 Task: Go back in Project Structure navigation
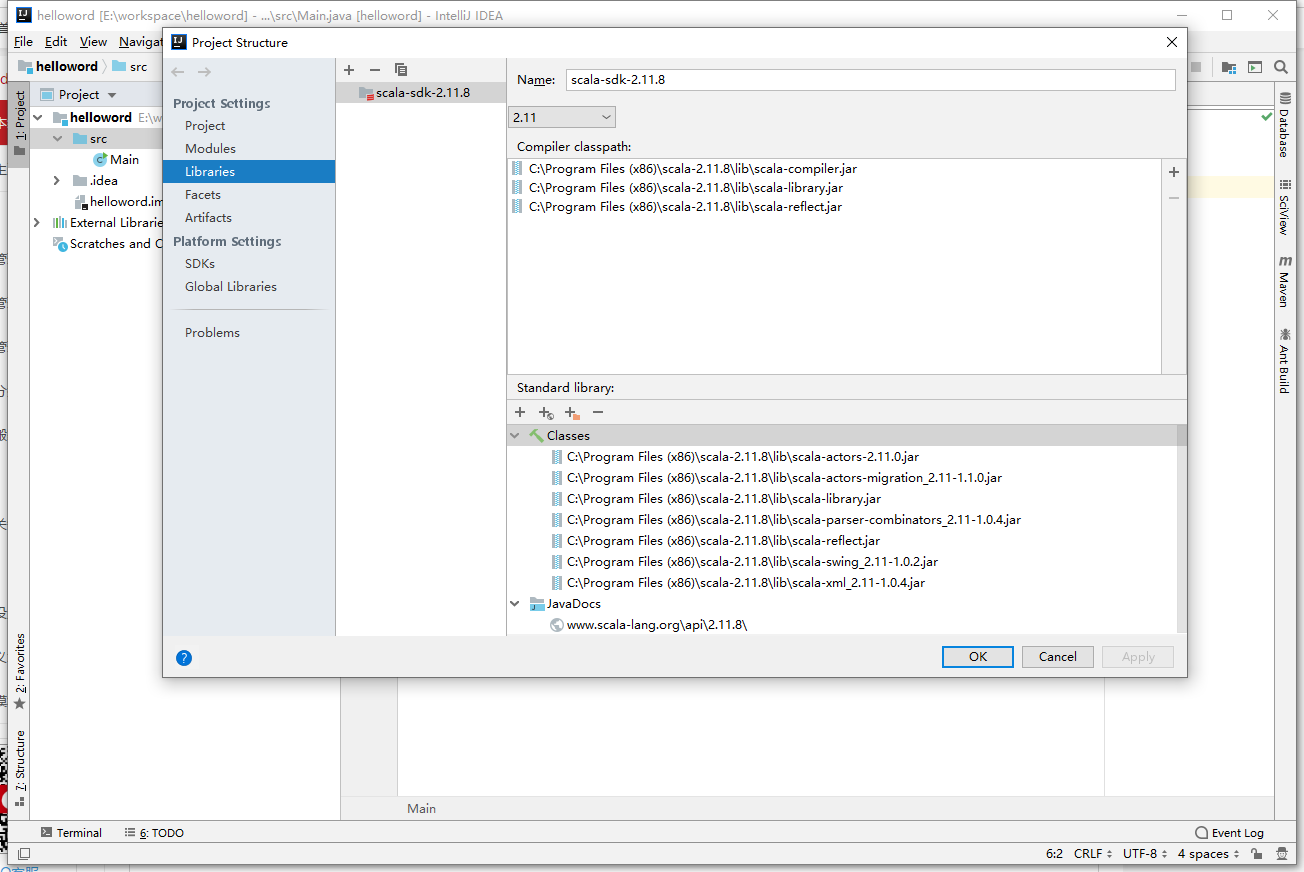coord(178,72)
